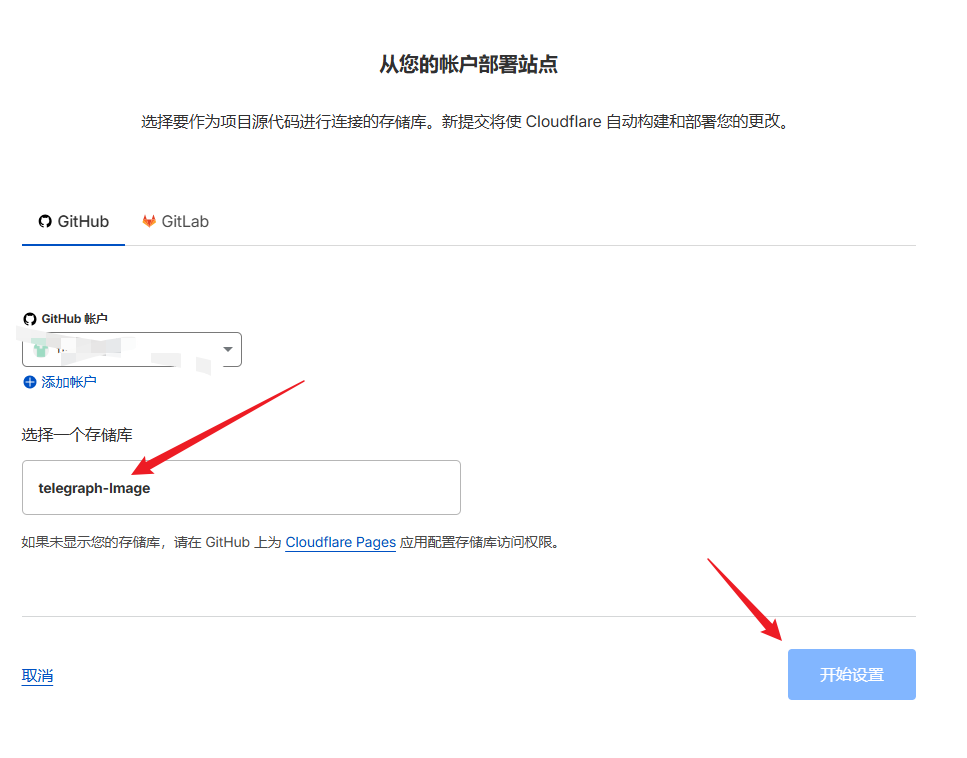Open the Cloudflare Pages link

coord(340,543)
